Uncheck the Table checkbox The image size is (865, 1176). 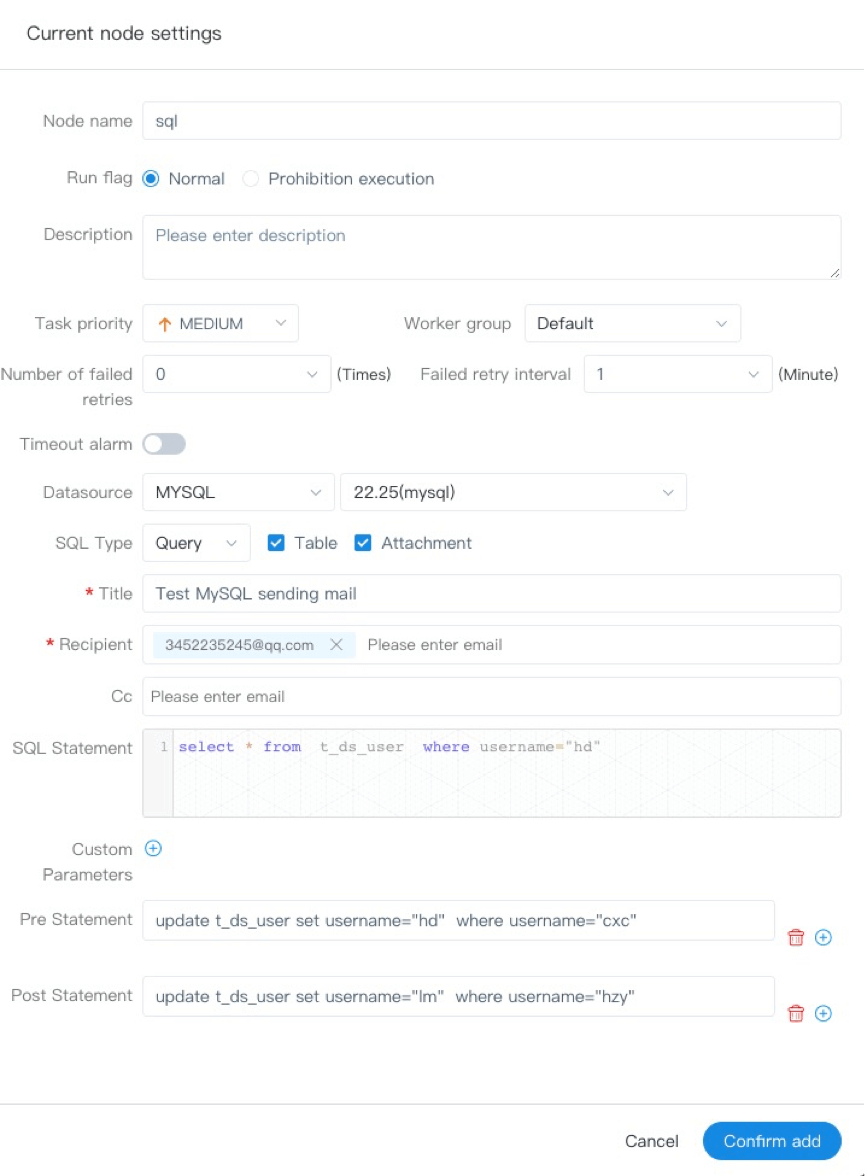point(277,543)
